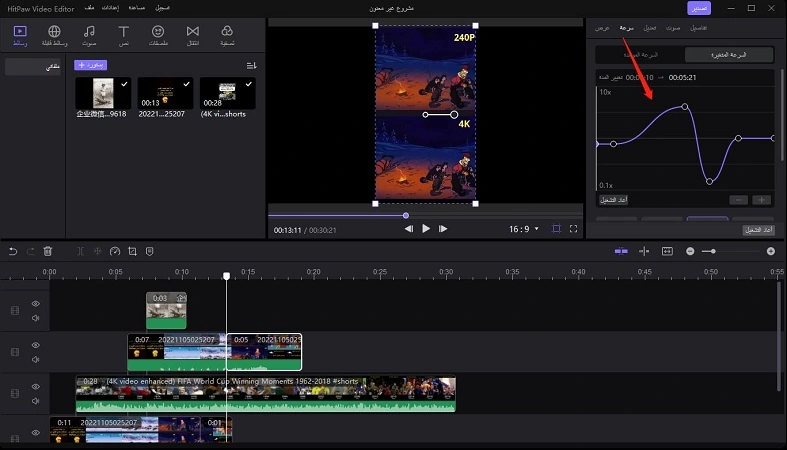The height and width of the screenshot is (450, 787).
Task: Hide the second track with eye icon
Action: coord(36,345)
